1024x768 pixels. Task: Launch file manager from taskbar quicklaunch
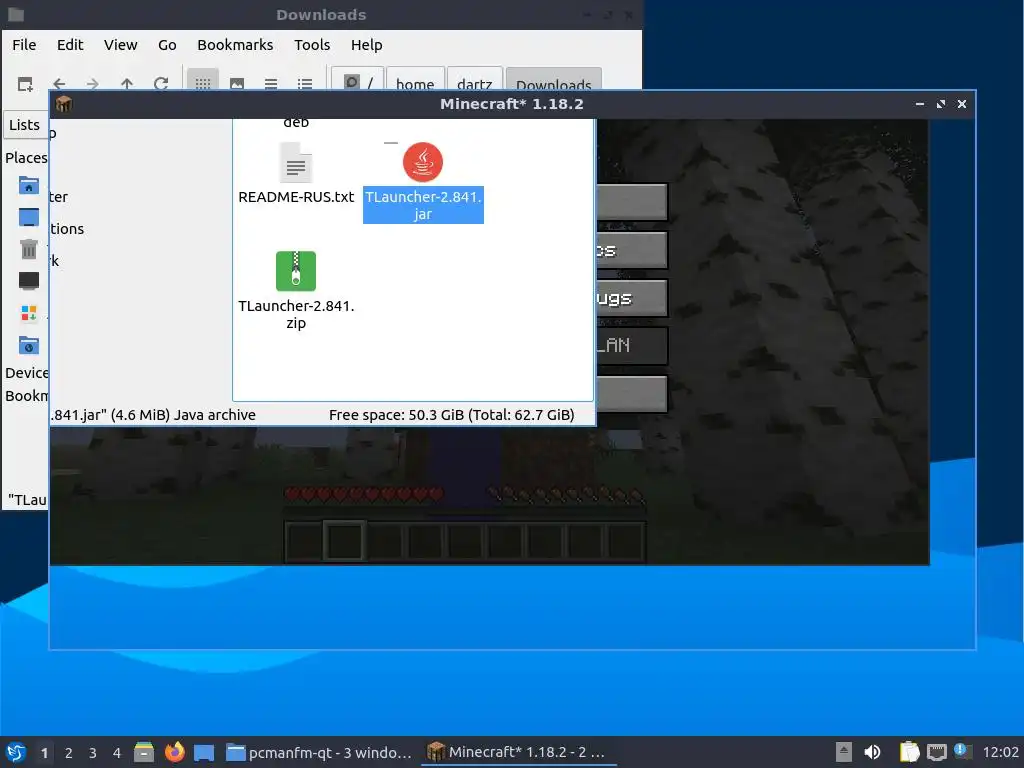tap(144, 752)
